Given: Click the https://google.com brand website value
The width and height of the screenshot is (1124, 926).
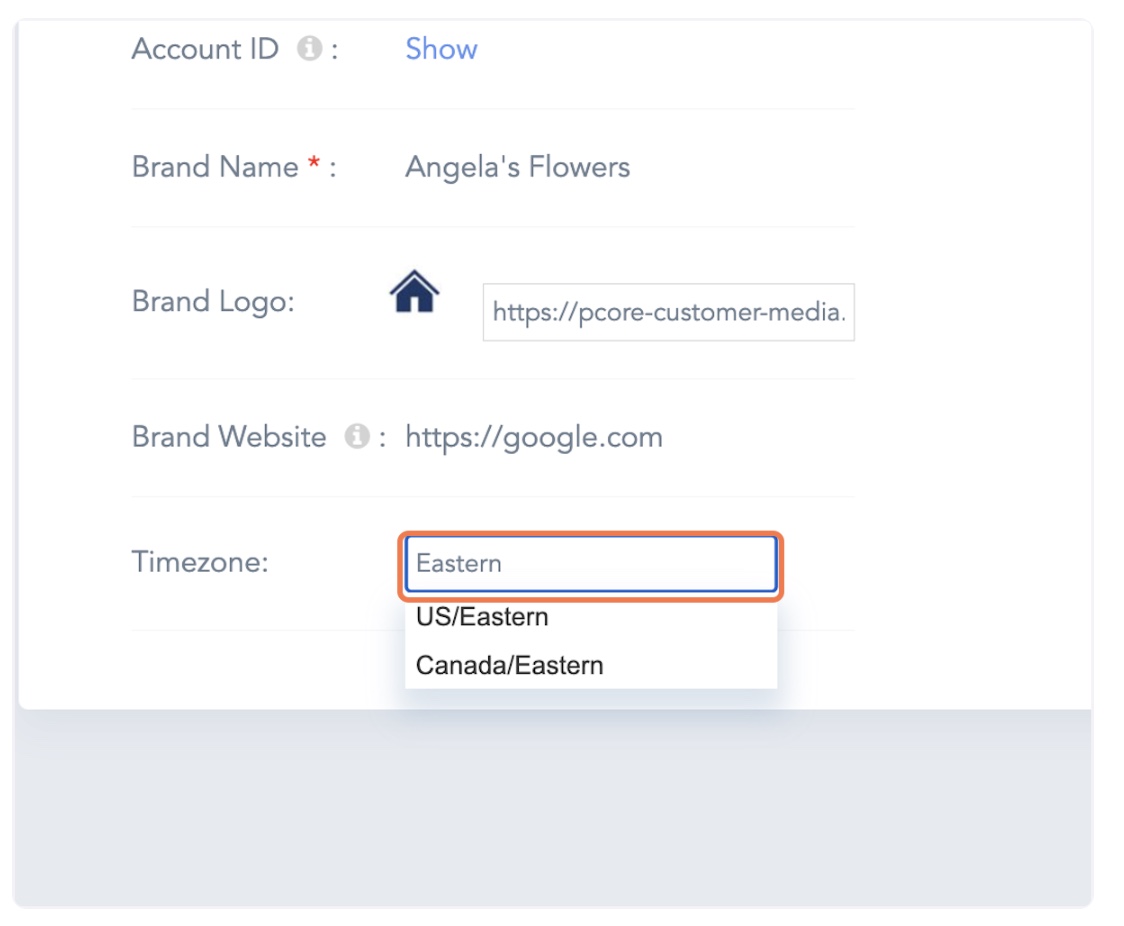Looking at the screenshot, I should 533,437.
